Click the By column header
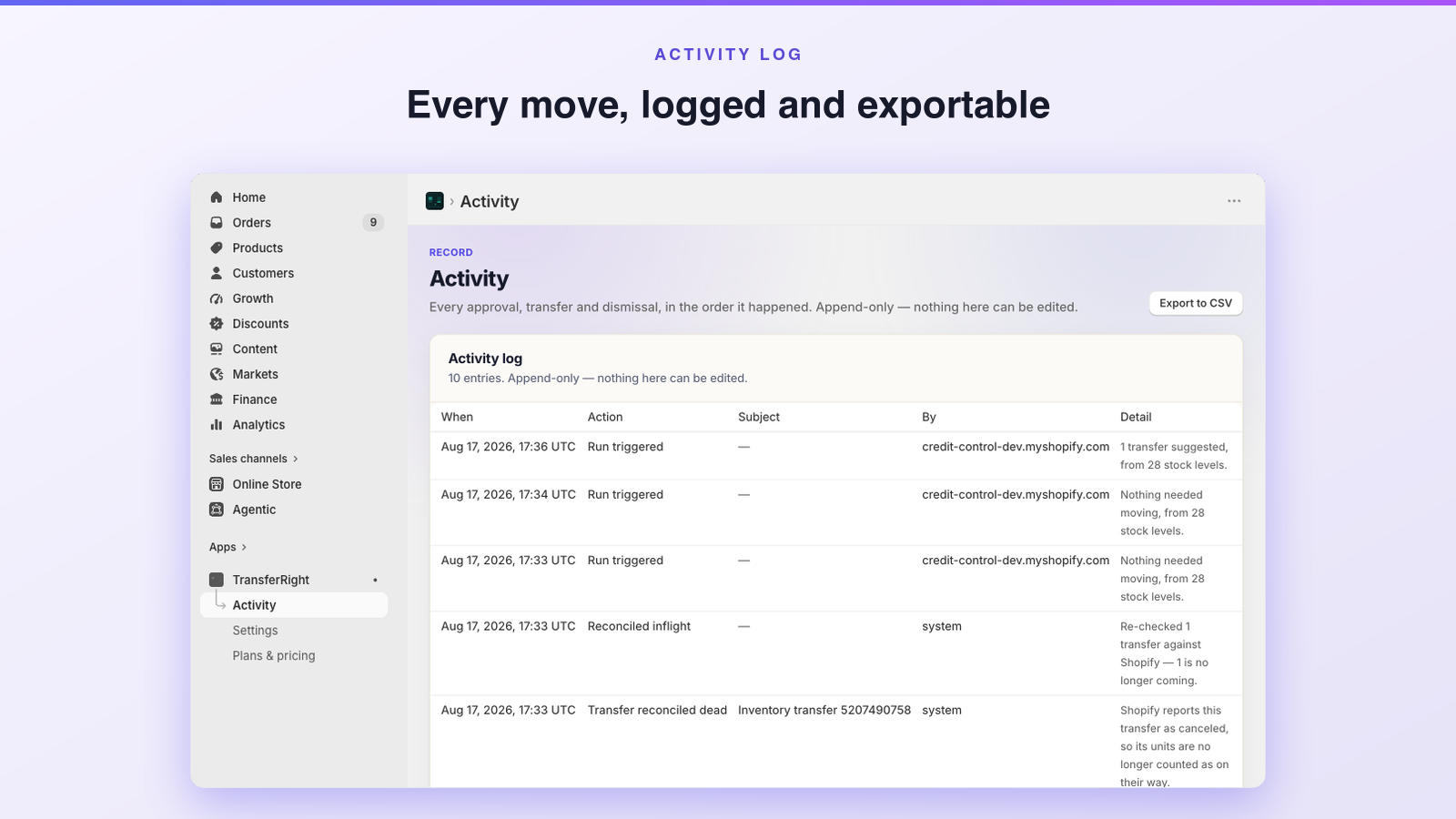This screenshot has width=1456, height=819. pos(929,417)
